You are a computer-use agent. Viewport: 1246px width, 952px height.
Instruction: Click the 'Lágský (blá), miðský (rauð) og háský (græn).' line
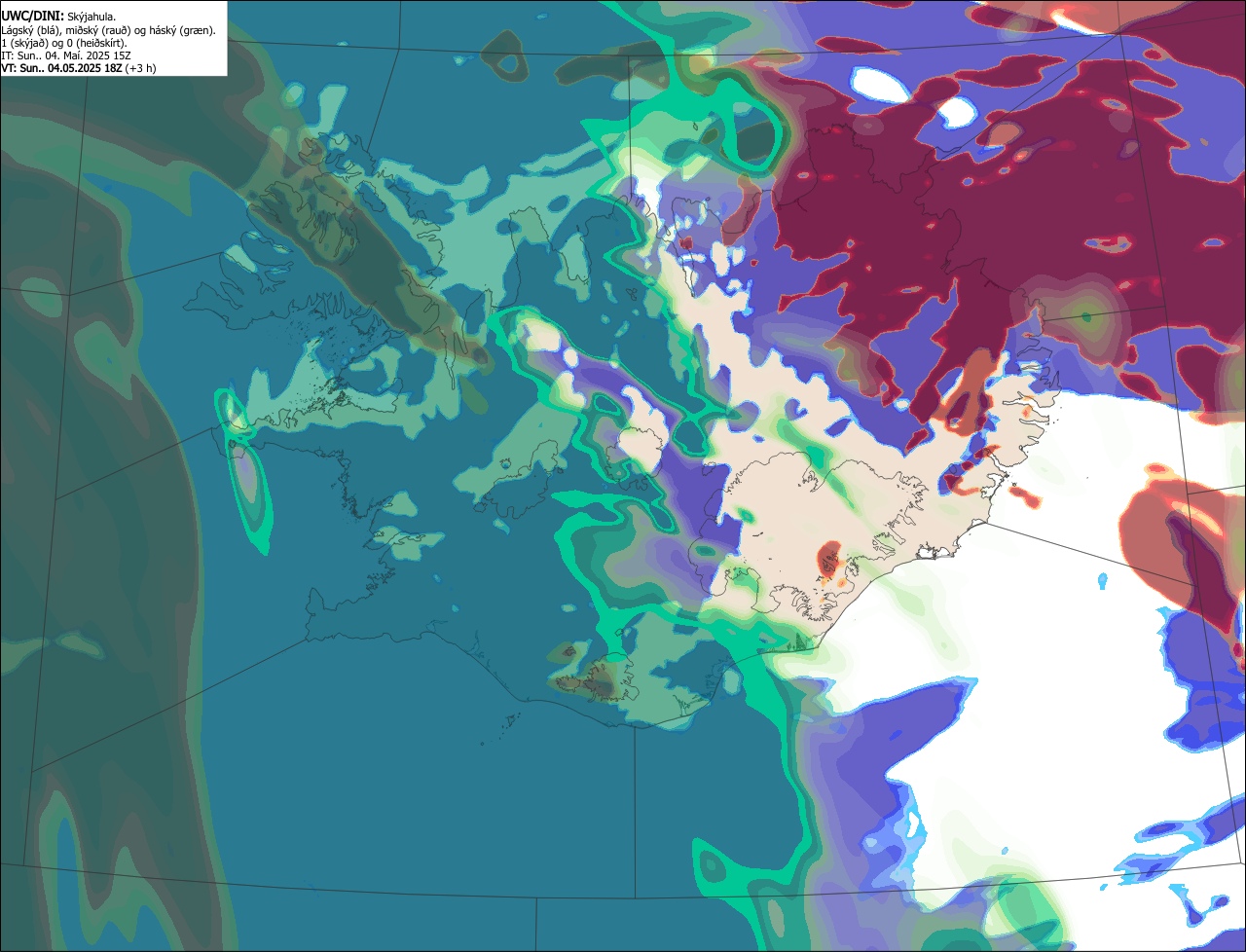[x=109, y=30]
